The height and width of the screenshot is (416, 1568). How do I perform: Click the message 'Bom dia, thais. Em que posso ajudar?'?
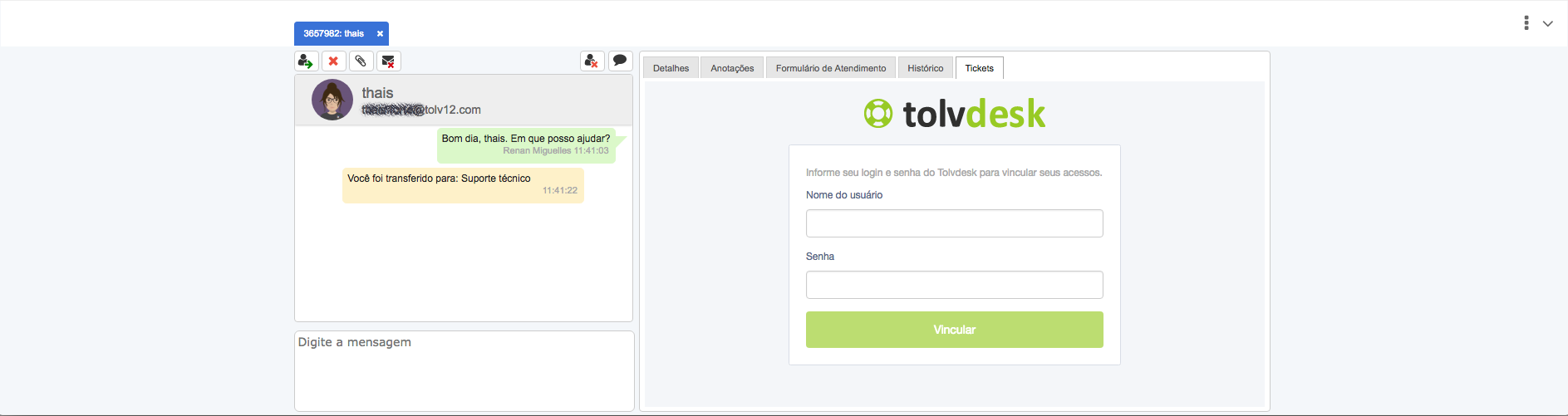tap(526, 139)
